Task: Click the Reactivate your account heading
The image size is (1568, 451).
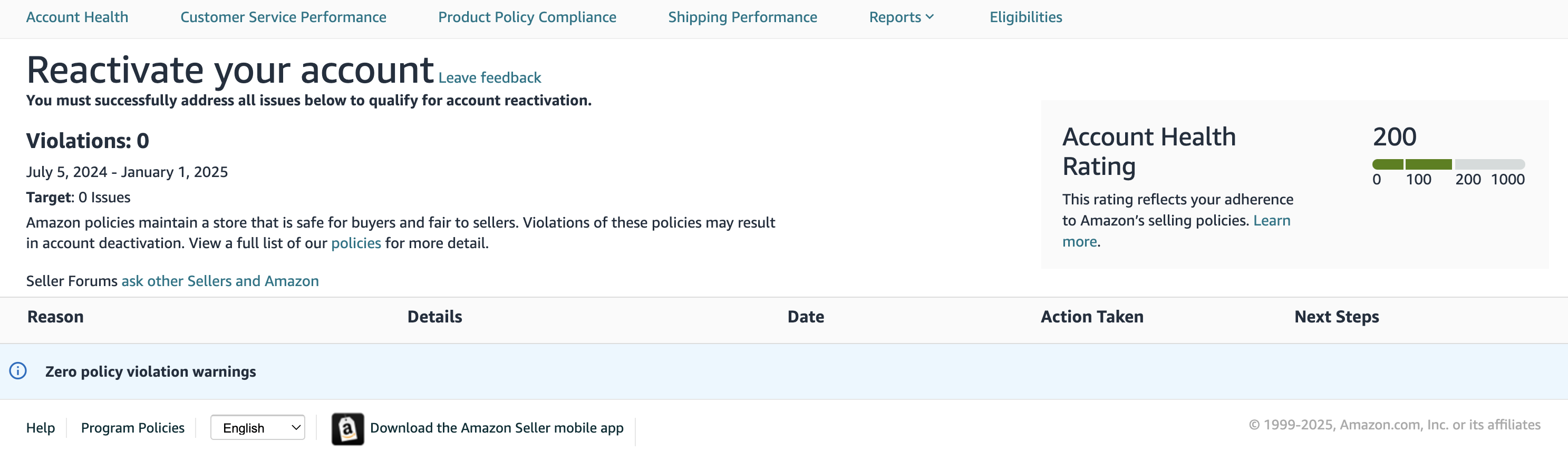Action: tap(230, 70)
